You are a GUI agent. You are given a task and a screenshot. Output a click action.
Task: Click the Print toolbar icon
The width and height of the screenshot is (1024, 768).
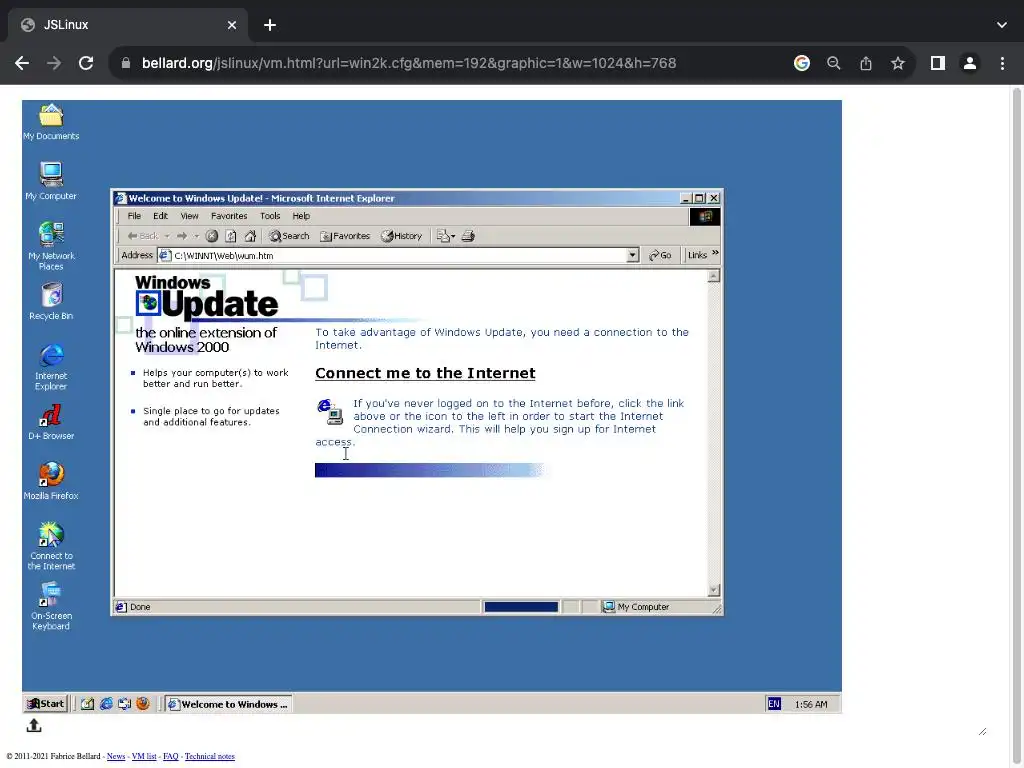tap(468, 236)
